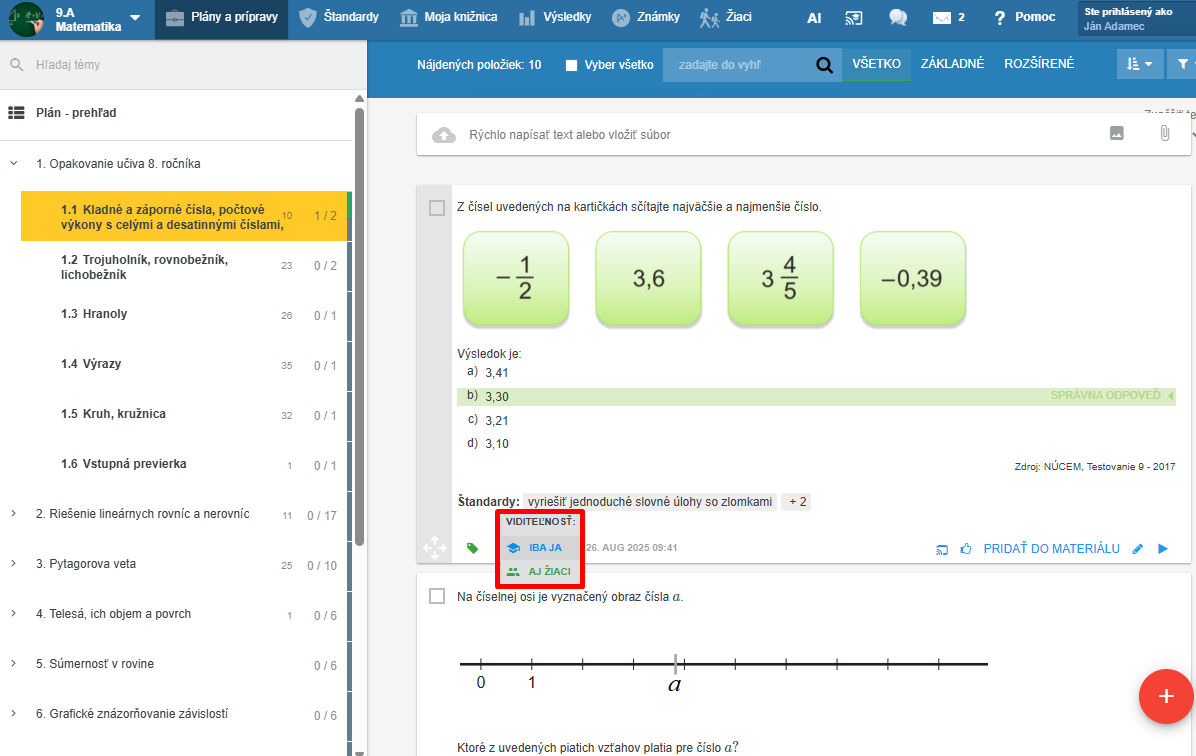
Task: Click the green tag icon under the question
Action: click(x=472, y=548)
